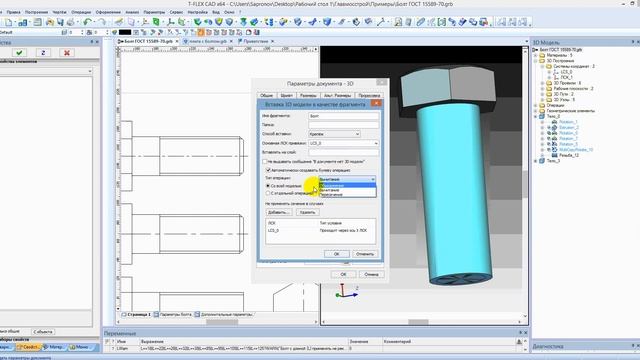Click the Resьба_12 thread icon in tree
The height and width of the screenshot is (360, 640).
coord(555,155)
